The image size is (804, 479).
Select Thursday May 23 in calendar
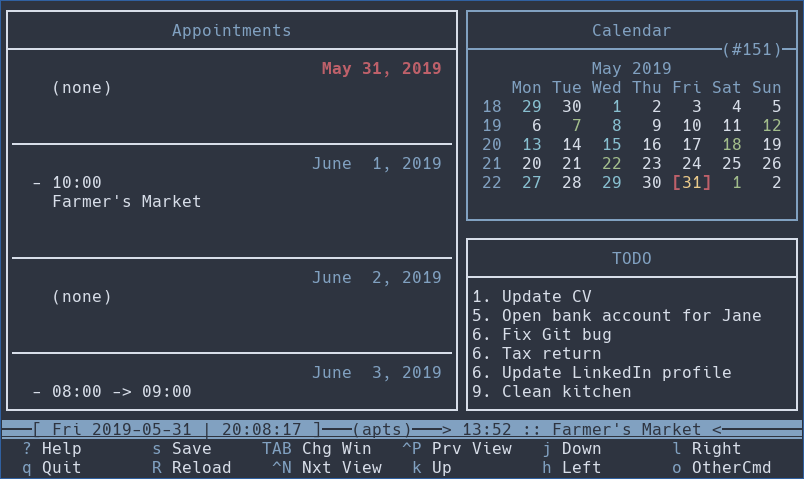651,164
